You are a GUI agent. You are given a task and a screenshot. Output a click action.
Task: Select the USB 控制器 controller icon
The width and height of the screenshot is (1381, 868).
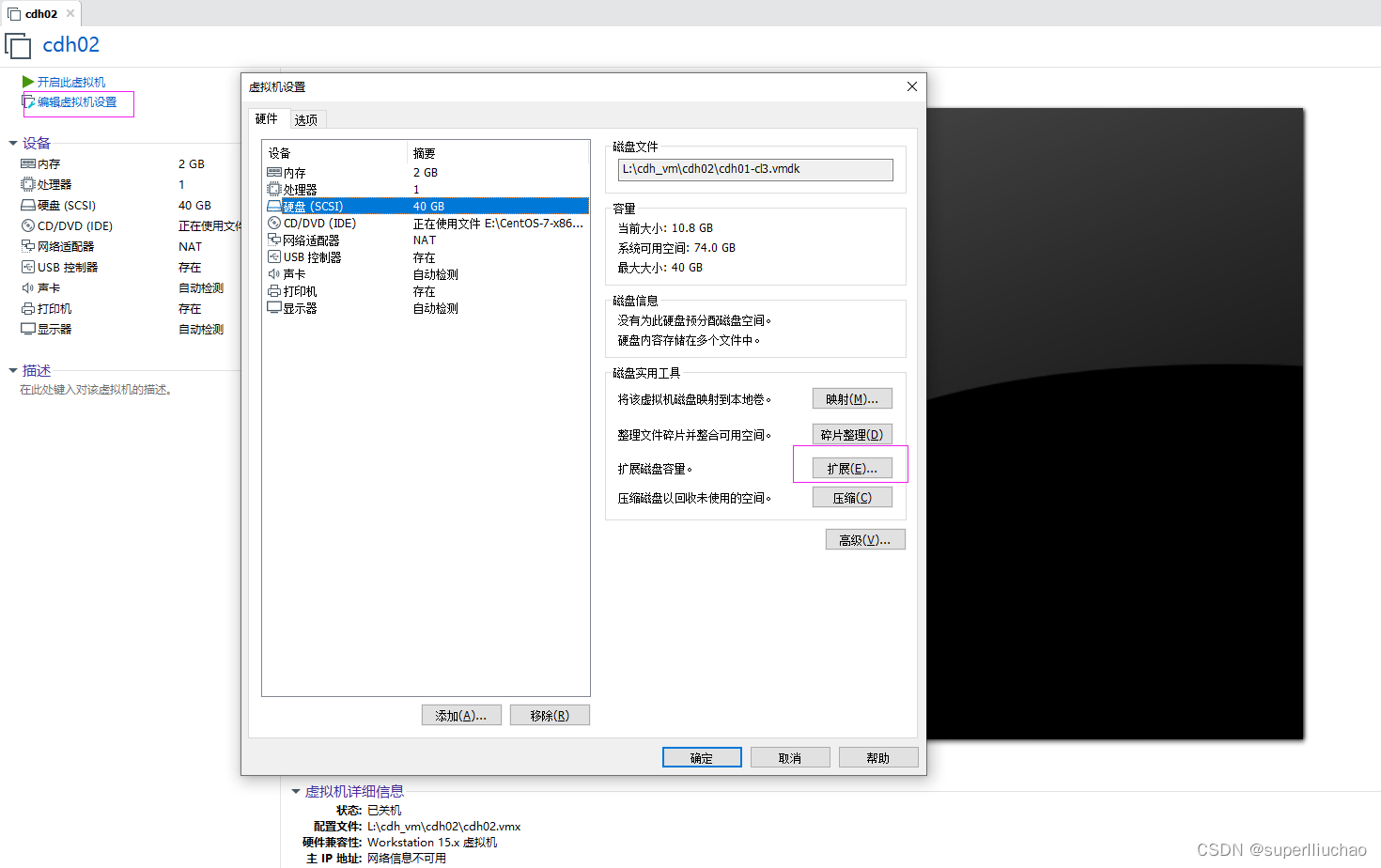(274, 256)
